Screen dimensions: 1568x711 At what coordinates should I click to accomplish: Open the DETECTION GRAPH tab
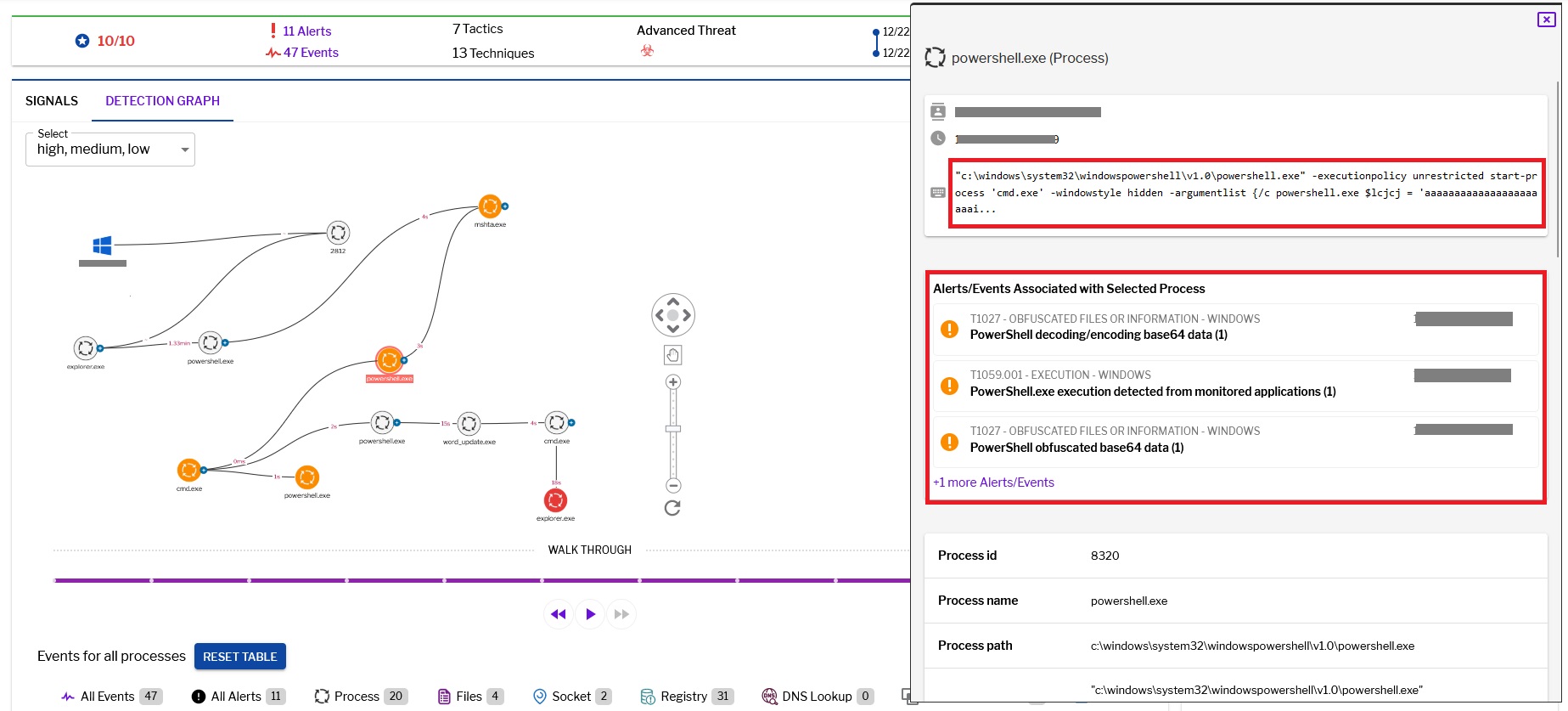162,101
